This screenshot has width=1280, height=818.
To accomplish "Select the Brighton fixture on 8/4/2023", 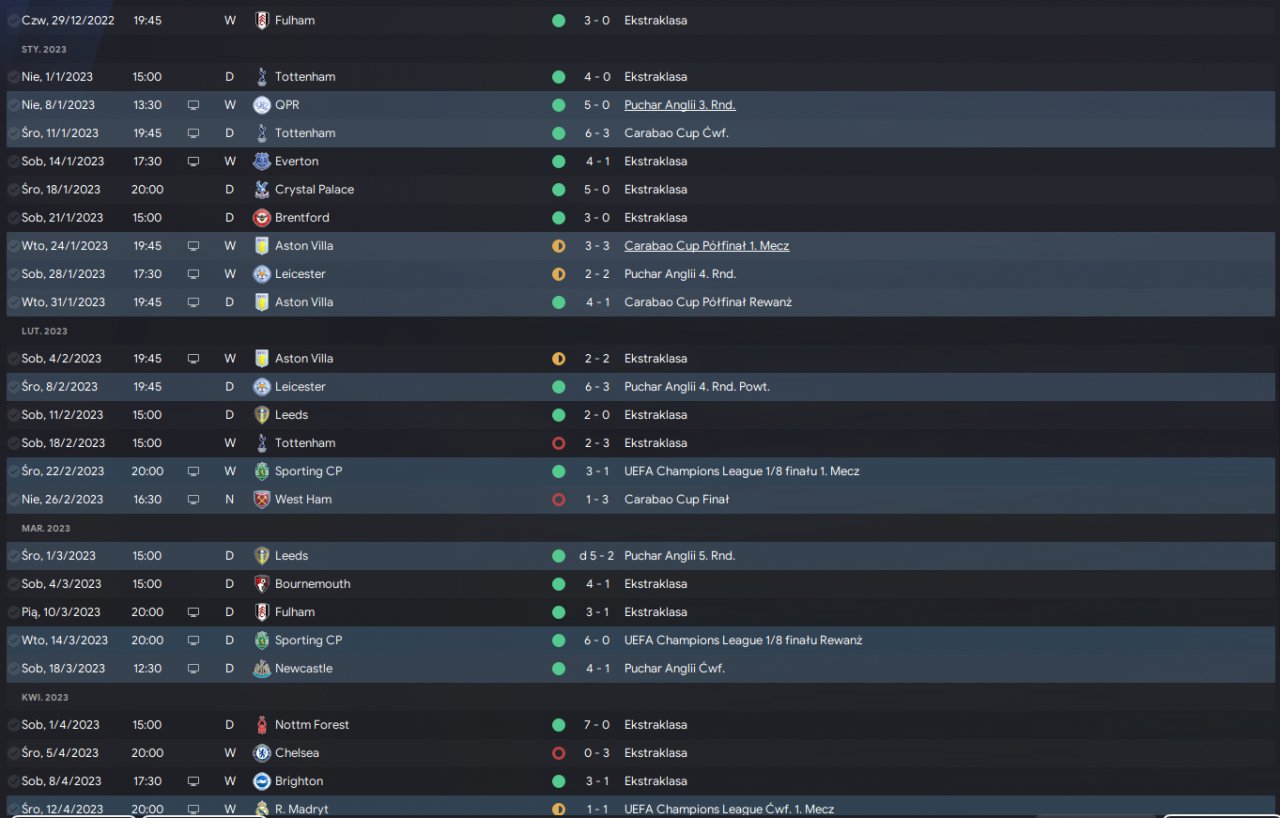I will 640,781.
